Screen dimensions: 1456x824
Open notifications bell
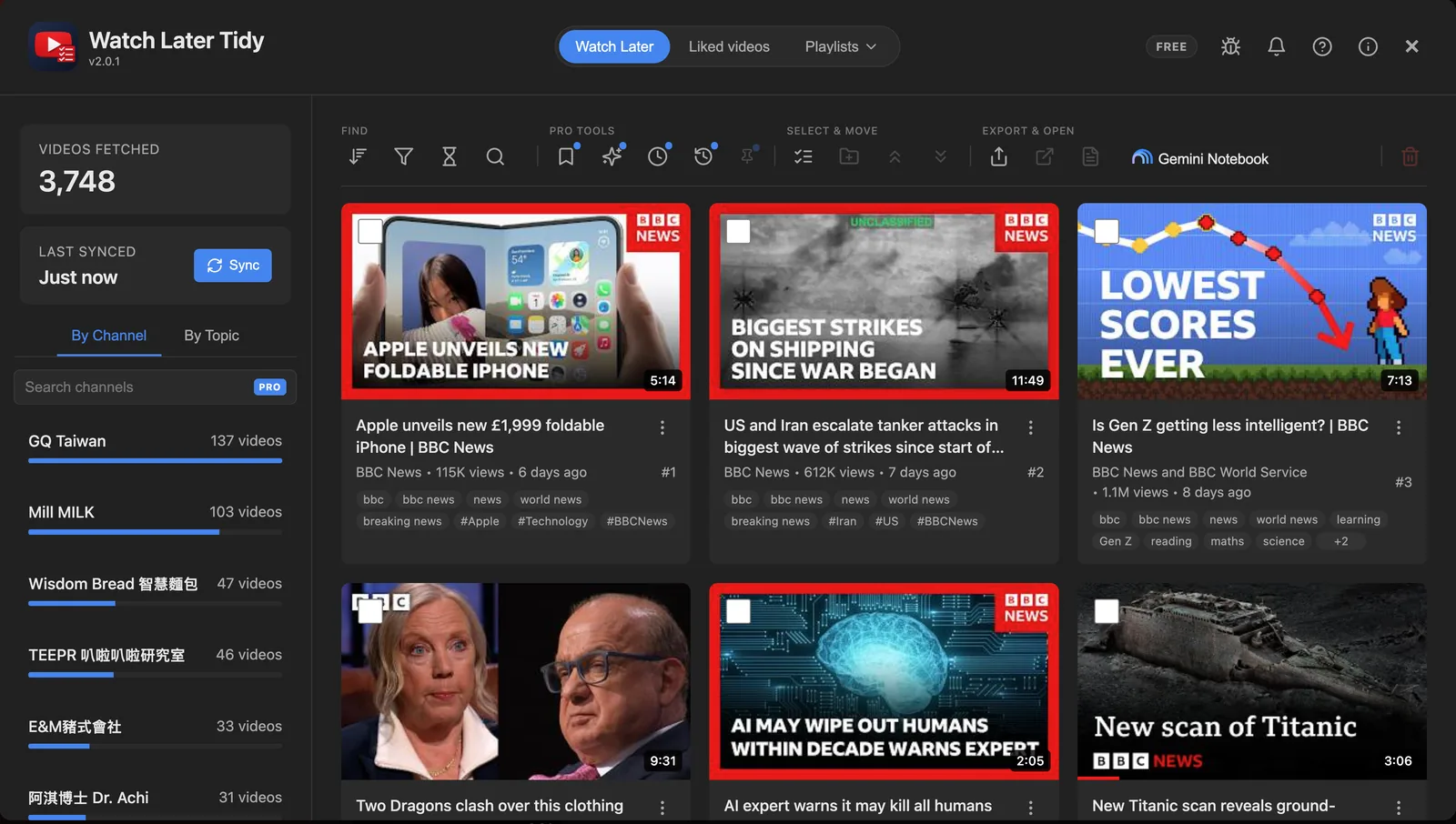coord(1276,46)
